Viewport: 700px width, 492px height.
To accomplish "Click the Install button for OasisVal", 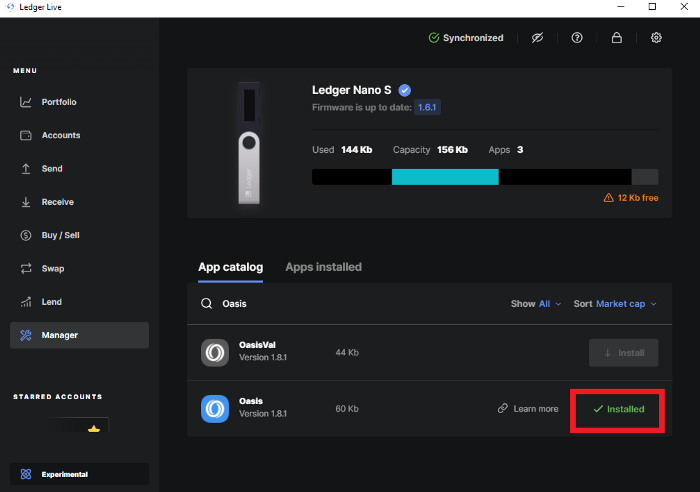I will tap(623, 353).
